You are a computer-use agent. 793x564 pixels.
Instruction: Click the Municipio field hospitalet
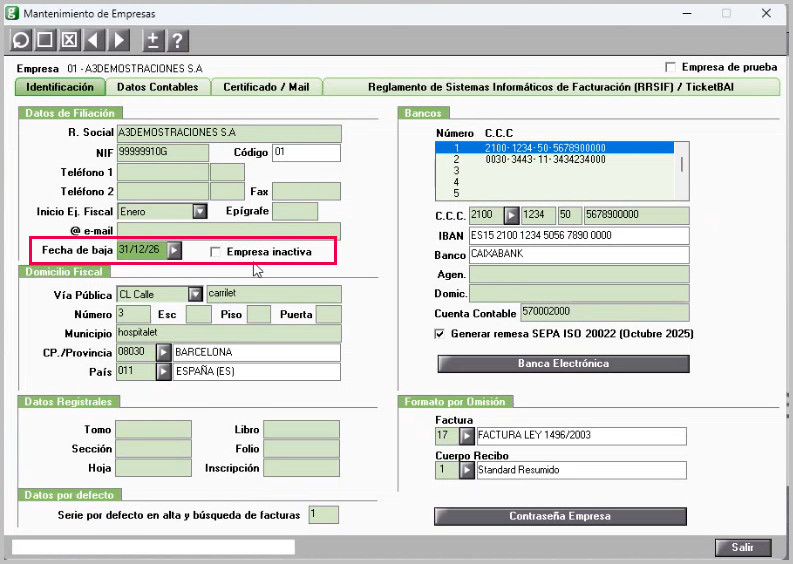click(x=229, y=333)
